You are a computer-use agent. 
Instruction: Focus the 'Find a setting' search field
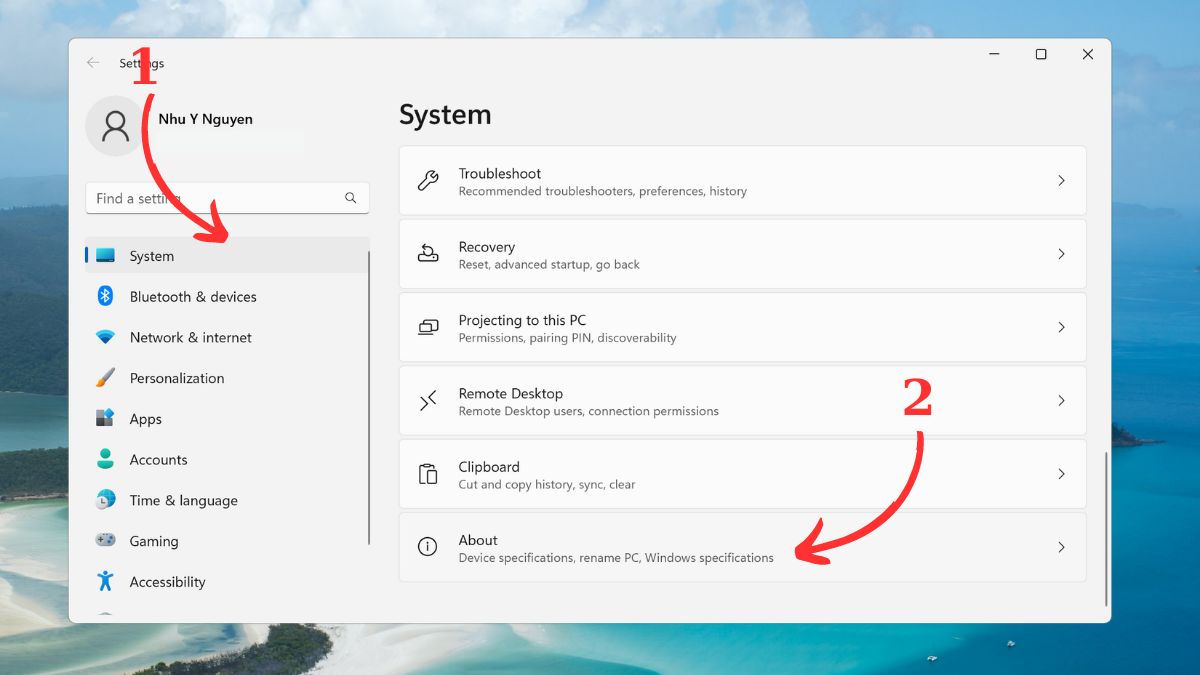(228, 198)
